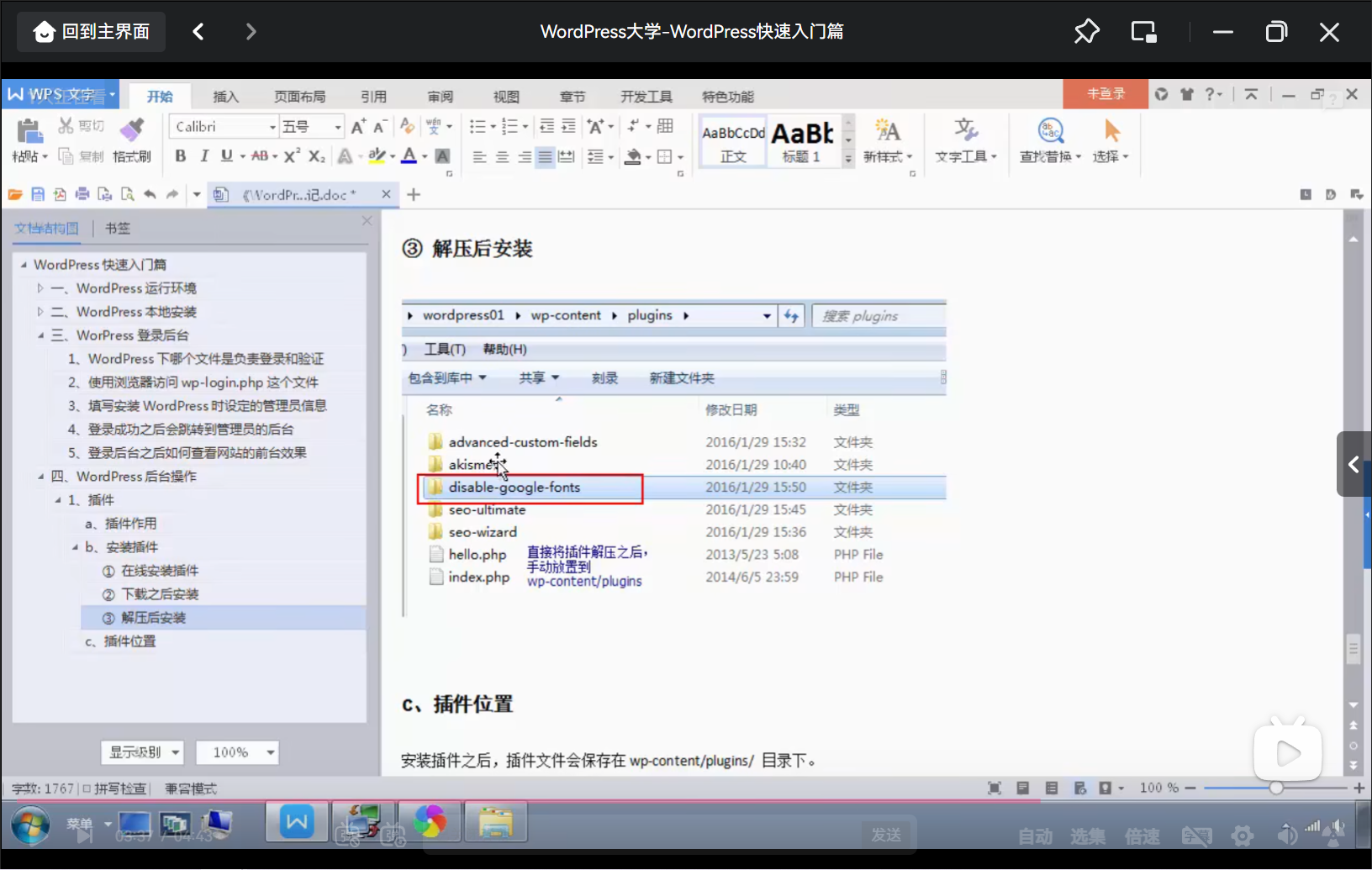Open the 审阅 ribbon tab

[440, 97]
